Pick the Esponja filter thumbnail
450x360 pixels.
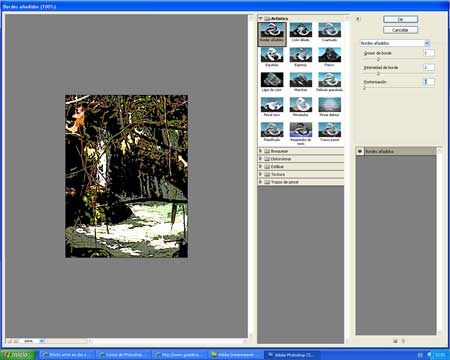(301, 57)
